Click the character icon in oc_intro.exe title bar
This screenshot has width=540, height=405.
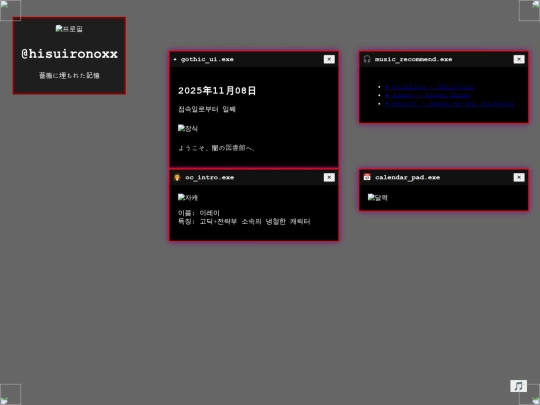click(x=177, y=177)
